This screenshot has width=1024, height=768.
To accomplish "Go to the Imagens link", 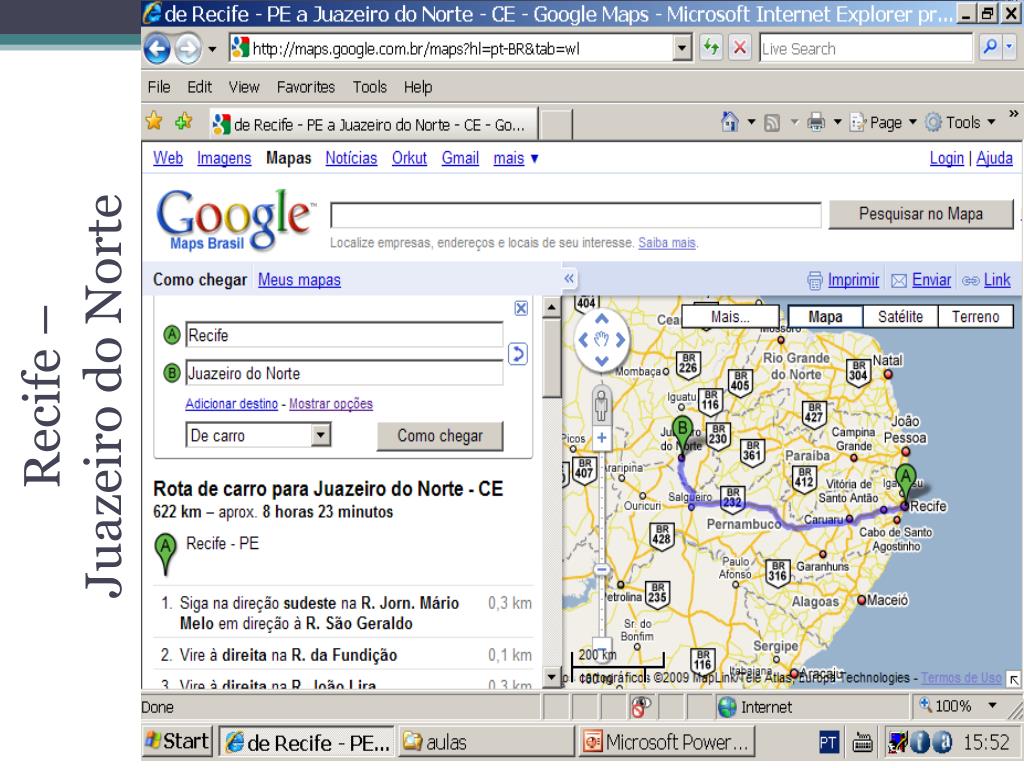I will 224,158.
